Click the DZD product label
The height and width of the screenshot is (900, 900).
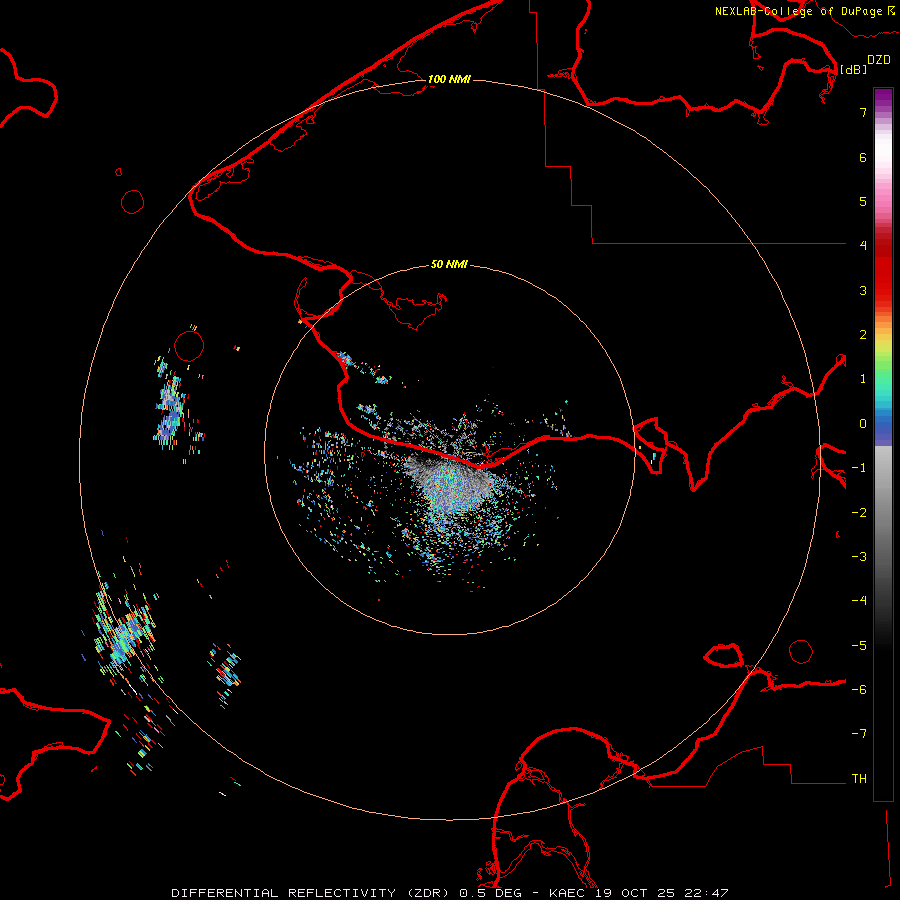click(x=879, y=60)
